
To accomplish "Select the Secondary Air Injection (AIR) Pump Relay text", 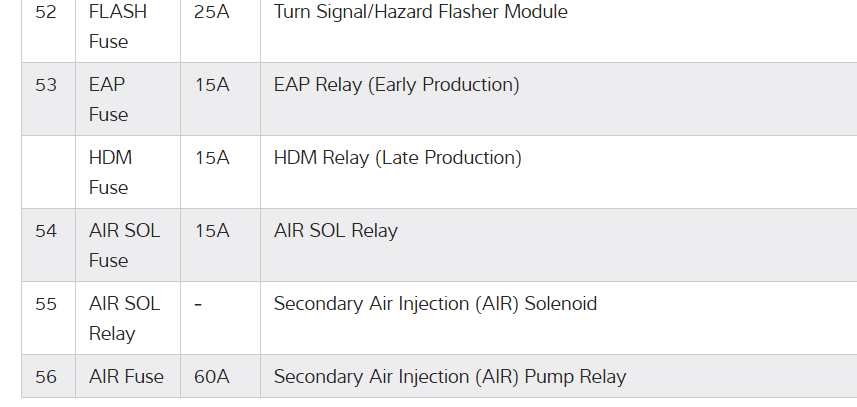I will click(x=449, y=377).
